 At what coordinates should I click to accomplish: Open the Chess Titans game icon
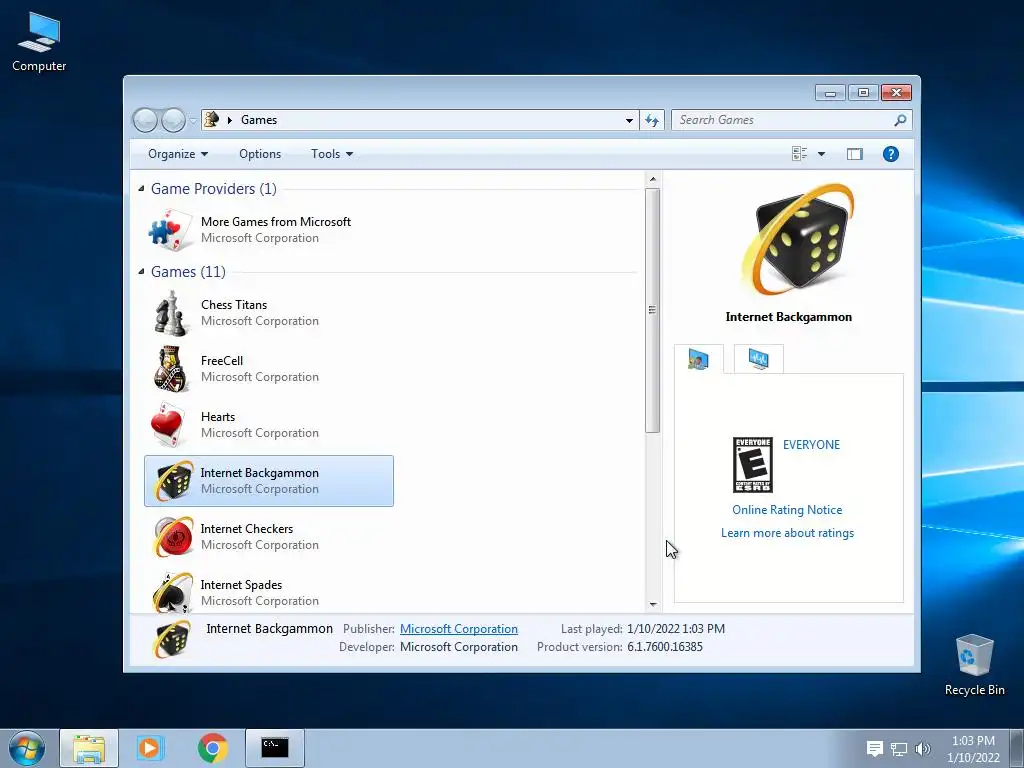[x=170, y=313]
